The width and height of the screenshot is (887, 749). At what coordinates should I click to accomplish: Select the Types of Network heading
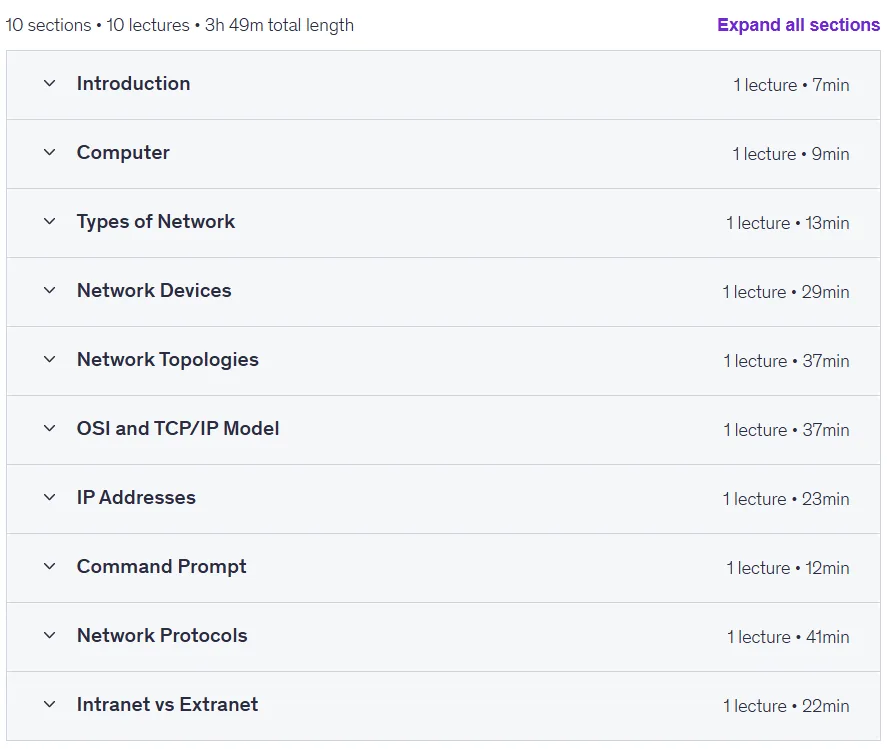coord(156,222)
